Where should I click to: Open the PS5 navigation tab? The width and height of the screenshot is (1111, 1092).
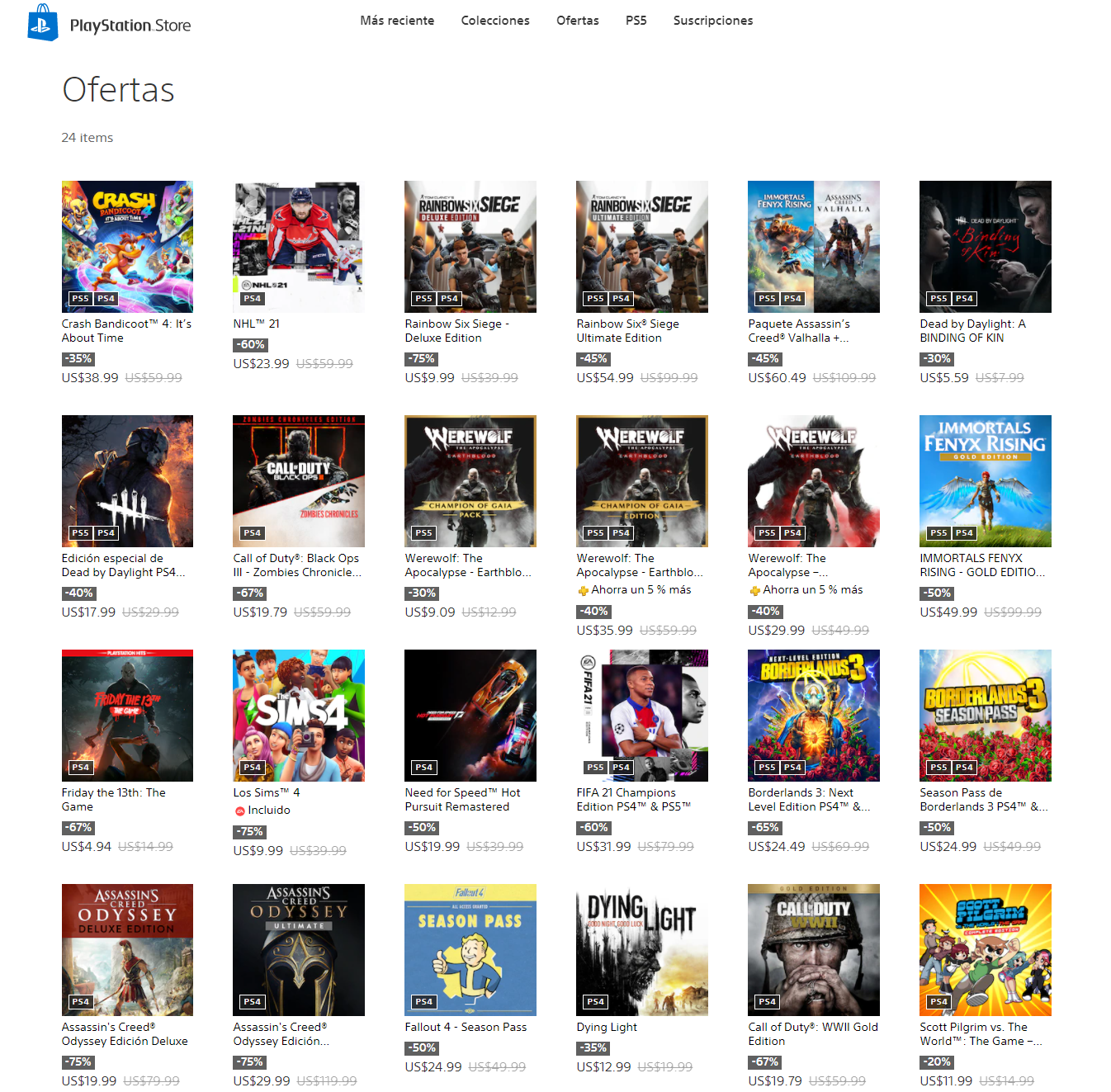point(636,21)
